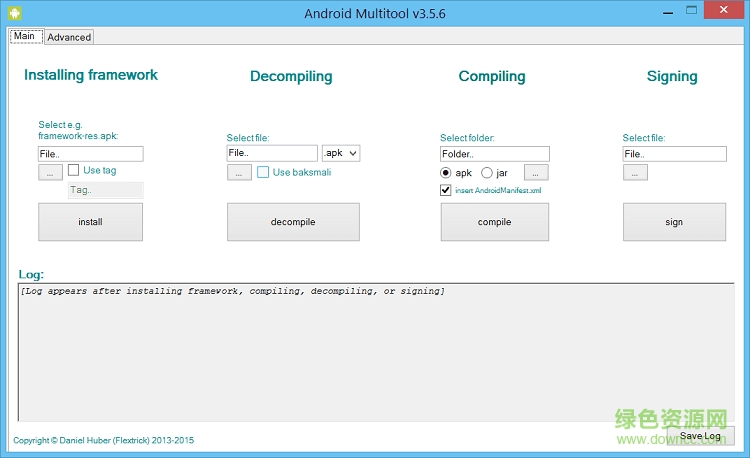Click inside the Log text area
This screenshot has height=458, width=750.
[376, 352]
